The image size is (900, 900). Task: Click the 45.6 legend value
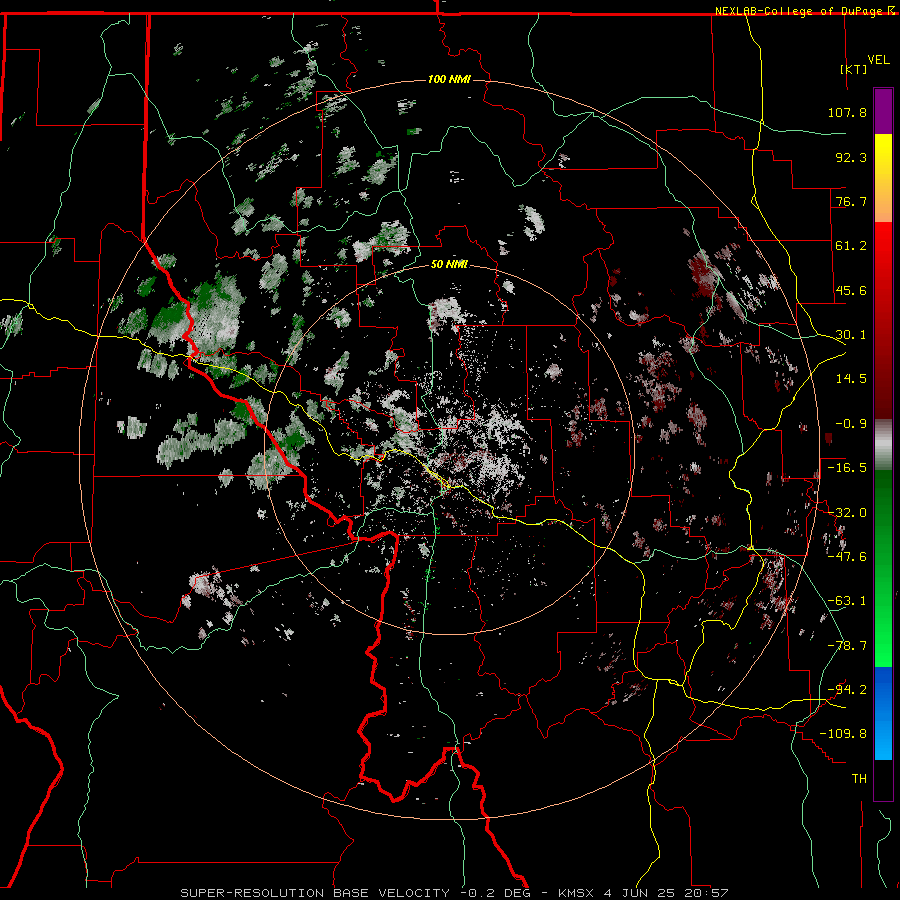tap(851, 290)
